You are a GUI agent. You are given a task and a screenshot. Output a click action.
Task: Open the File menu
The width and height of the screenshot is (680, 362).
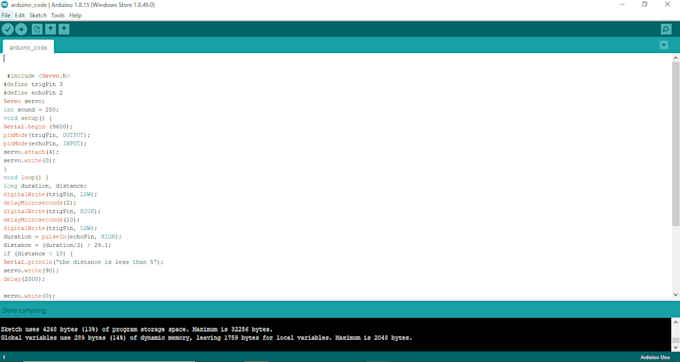pos(6,15)
